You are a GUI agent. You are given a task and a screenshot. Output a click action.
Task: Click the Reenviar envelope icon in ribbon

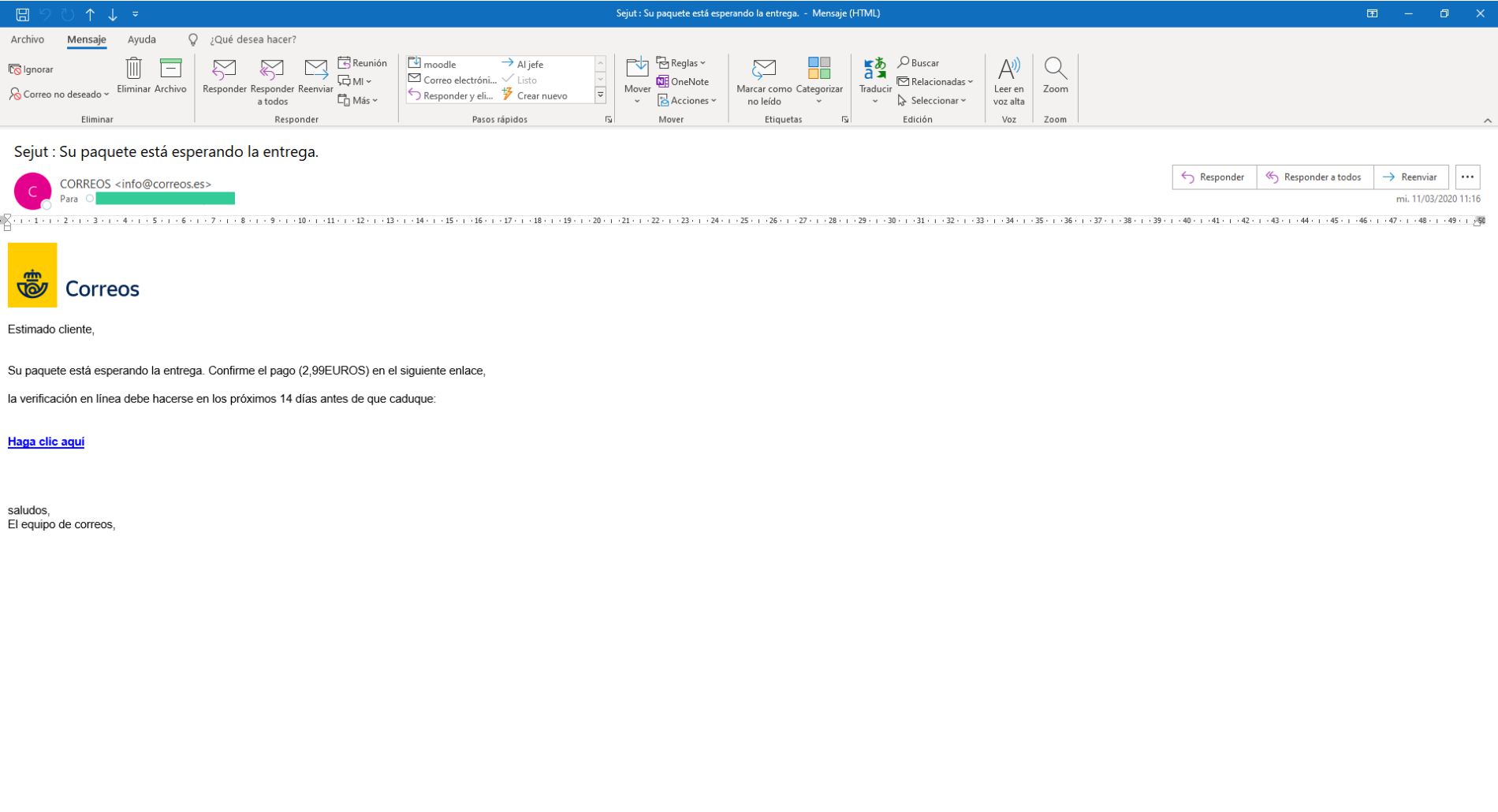(x=315, y=71)
